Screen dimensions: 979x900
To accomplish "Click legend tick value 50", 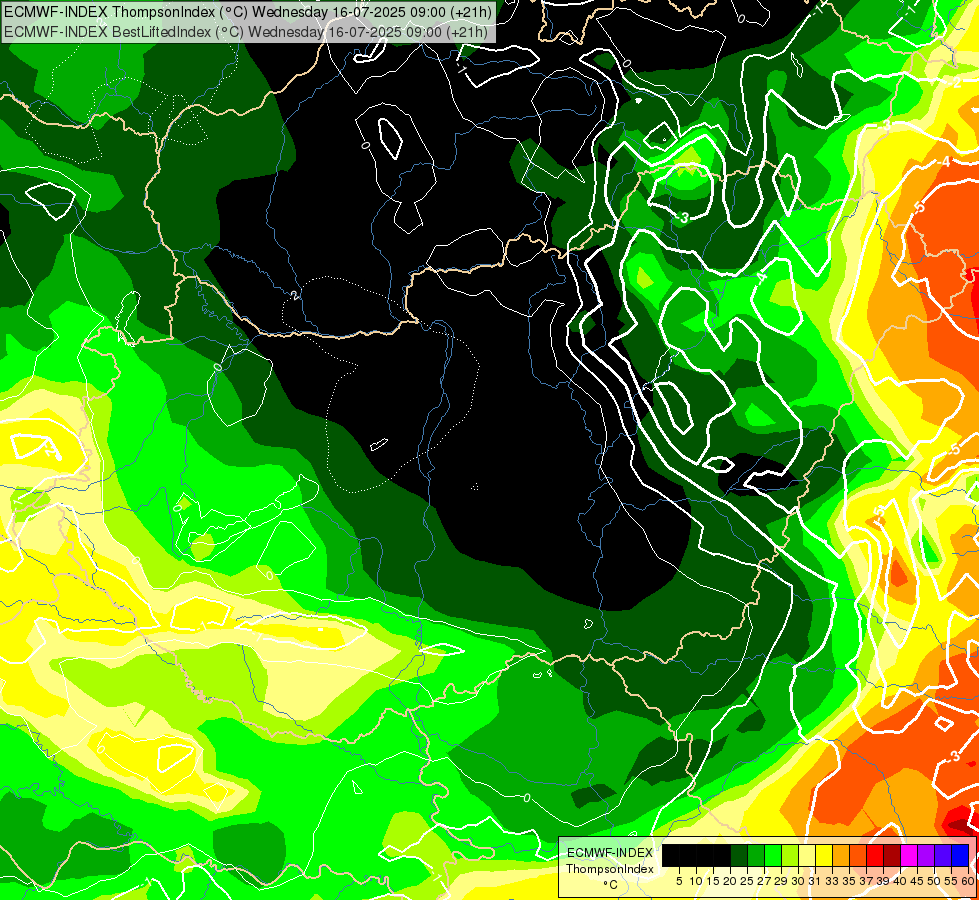I will pos(935,881).
